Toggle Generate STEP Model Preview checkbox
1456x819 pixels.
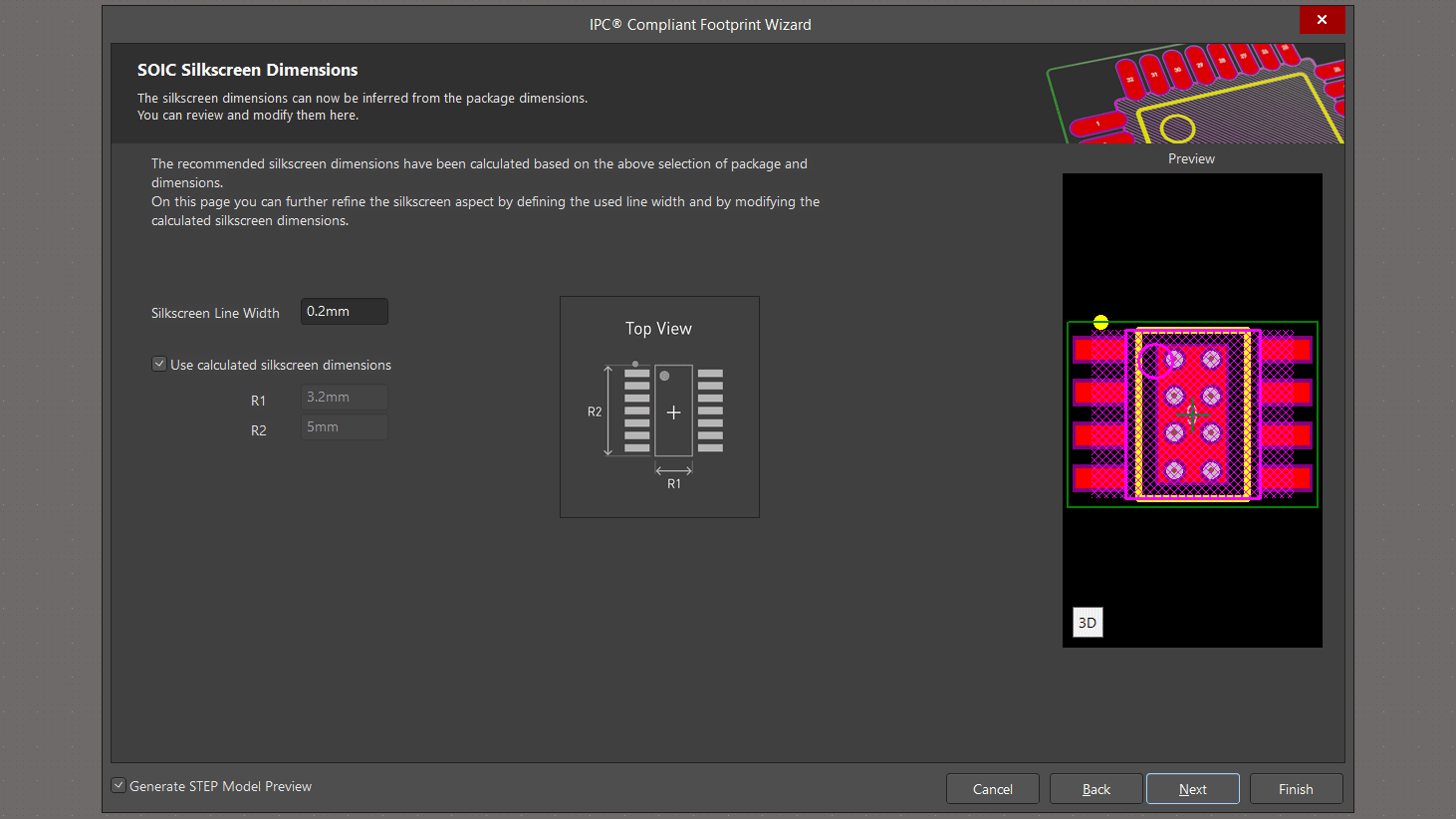(119, 786)
